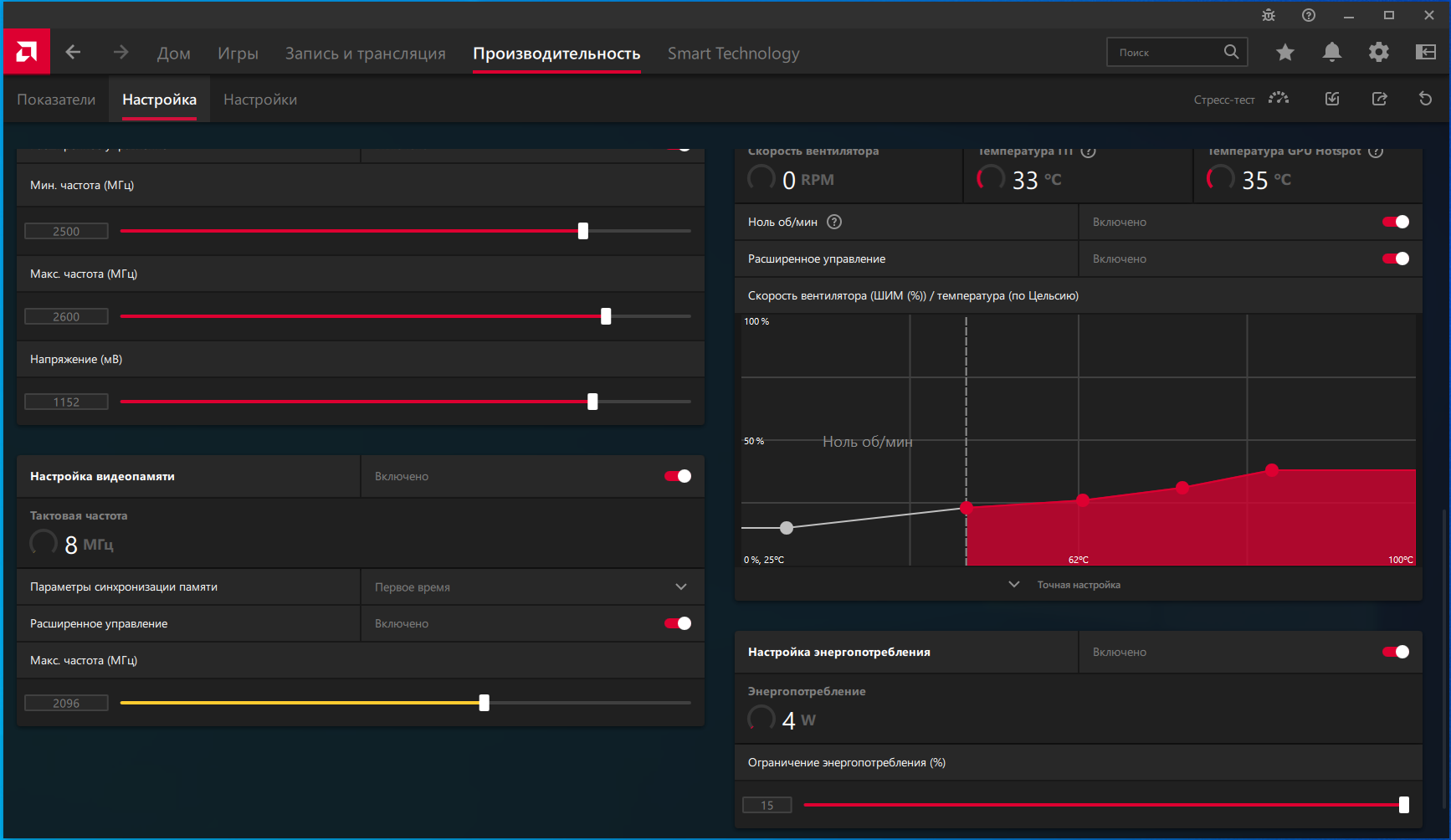The image size is (1451, 840).
Task: Click the 2600 max frequency field
Action: click(x=66, y=316)
